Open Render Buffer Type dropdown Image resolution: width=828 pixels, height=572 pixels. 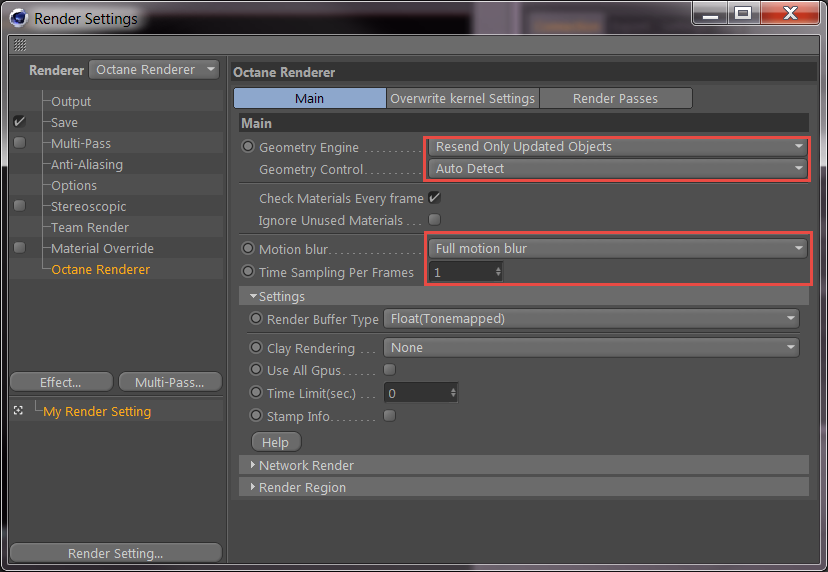pos(591,318)
